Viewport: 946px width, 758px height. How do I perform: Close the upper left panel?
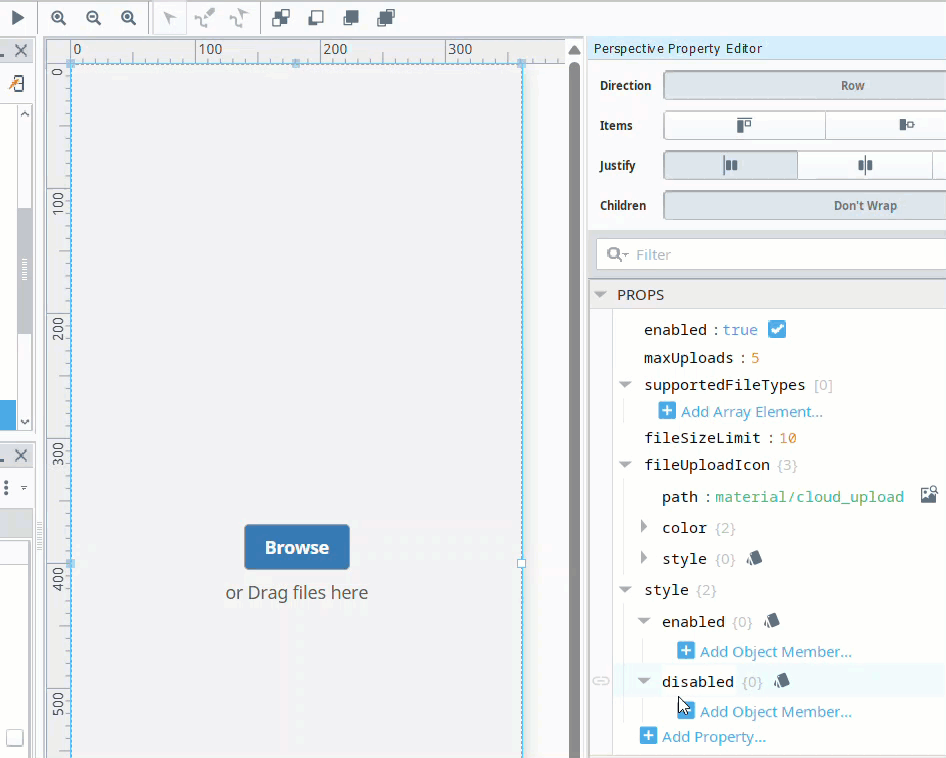point(21,50)
